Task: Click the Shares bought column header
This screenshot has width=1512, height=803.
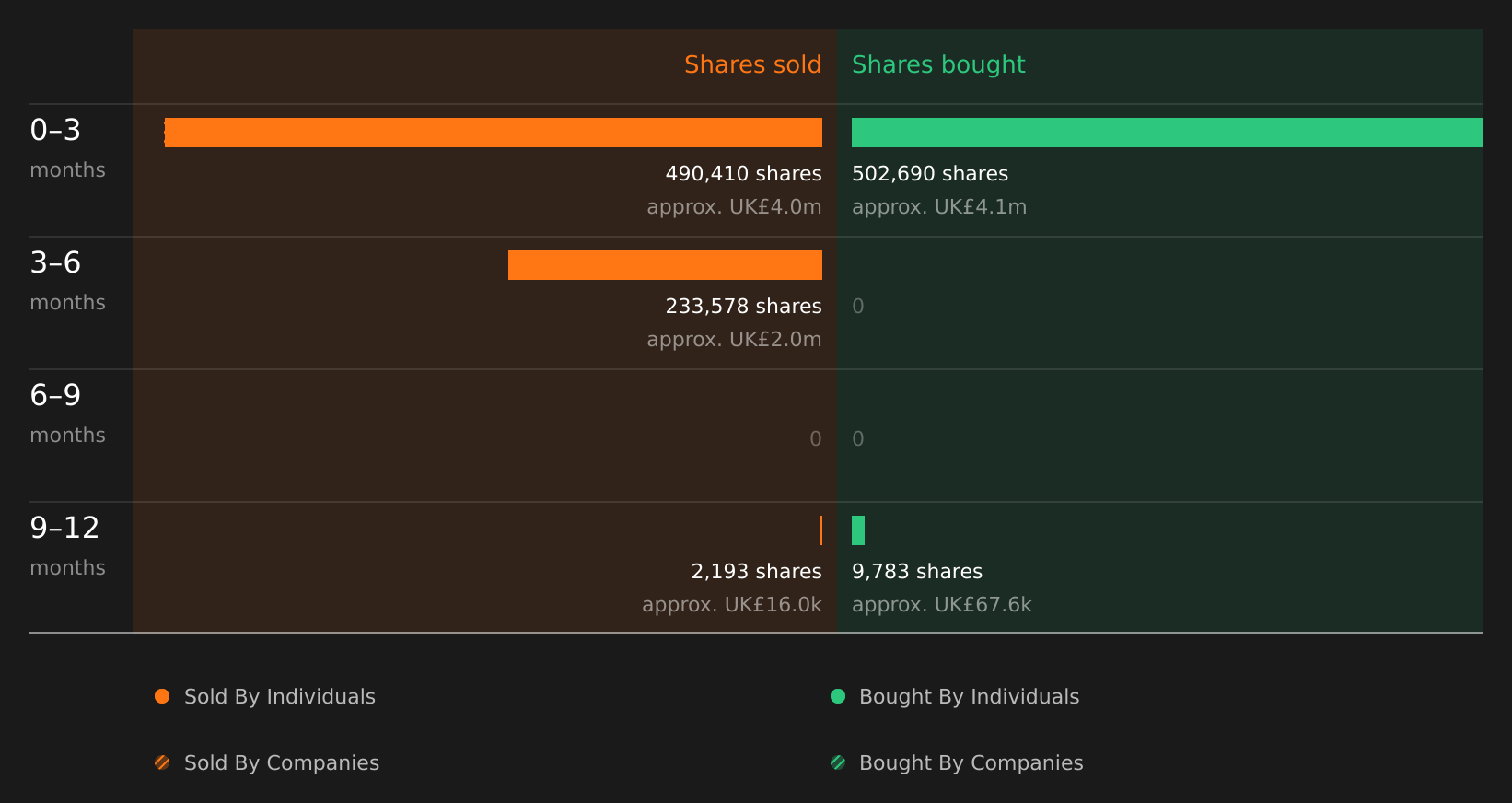Action: point(938,64)
